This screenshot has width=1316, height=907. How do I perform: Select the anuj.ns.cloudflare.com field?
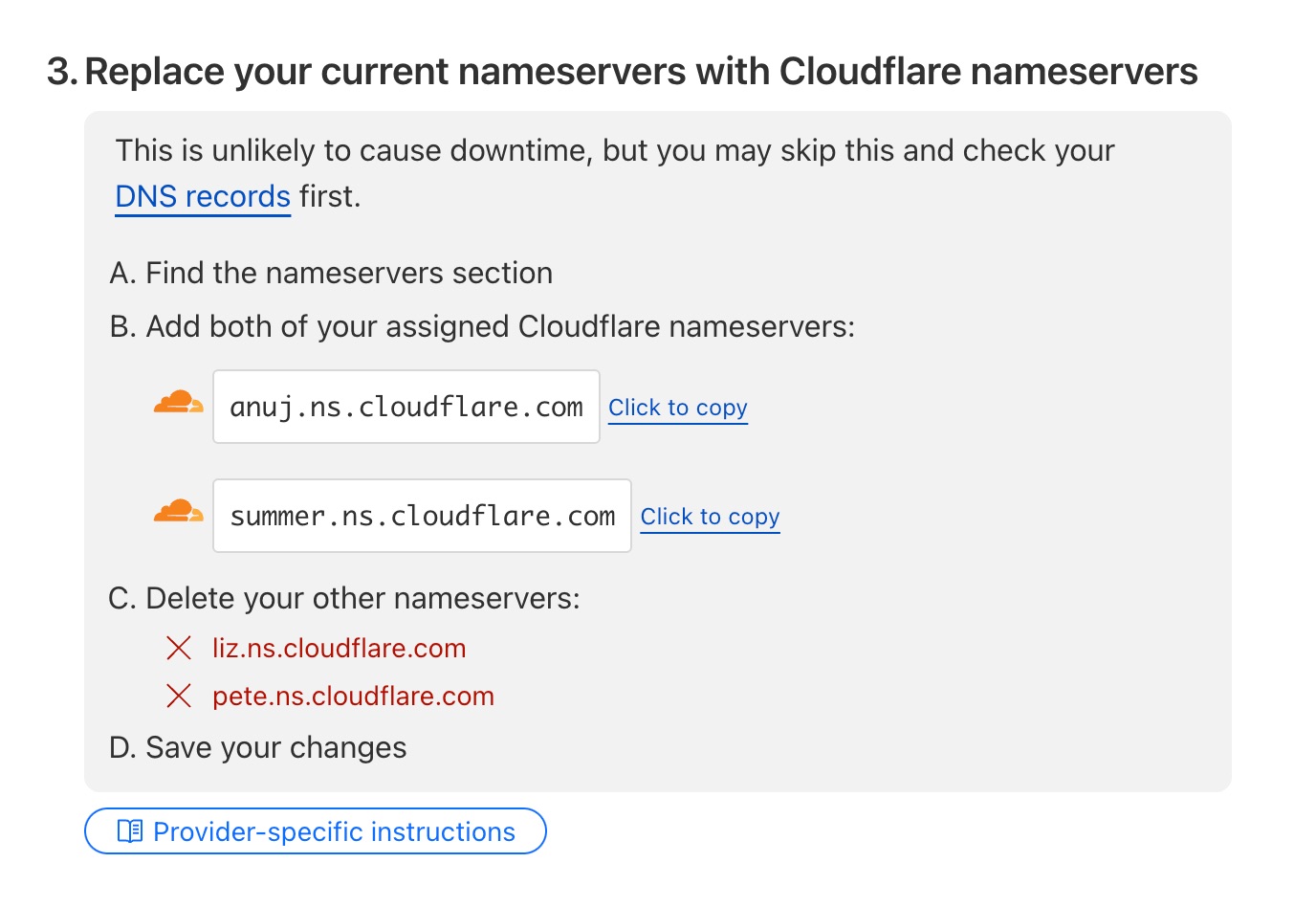tap(406, 407)
